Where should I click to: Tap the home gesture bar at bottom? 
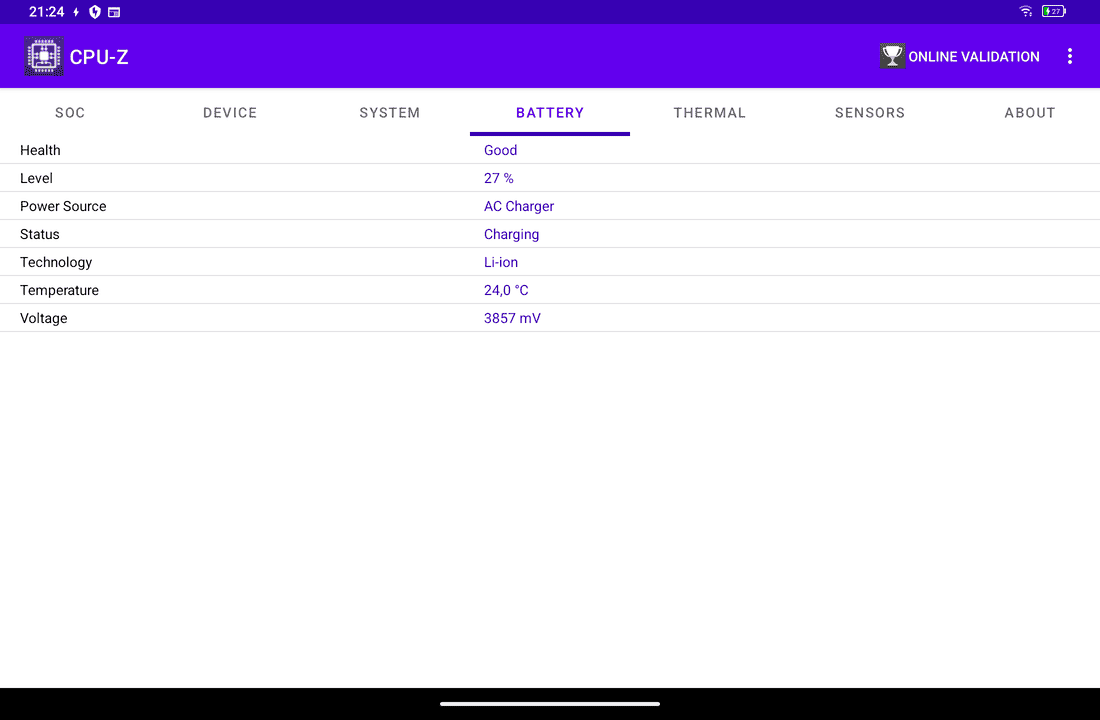(x=550, y=704)
